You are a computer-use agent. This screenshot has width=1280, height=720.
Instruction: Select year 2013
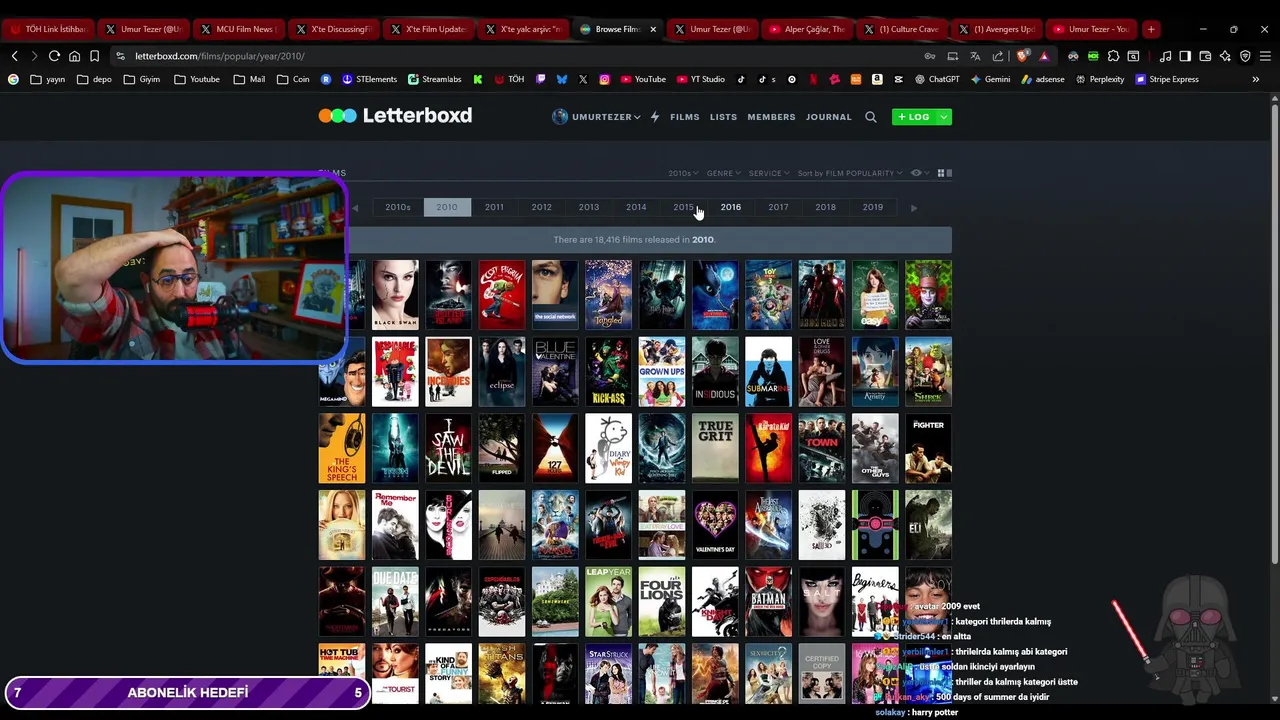(x=589, y=207)
